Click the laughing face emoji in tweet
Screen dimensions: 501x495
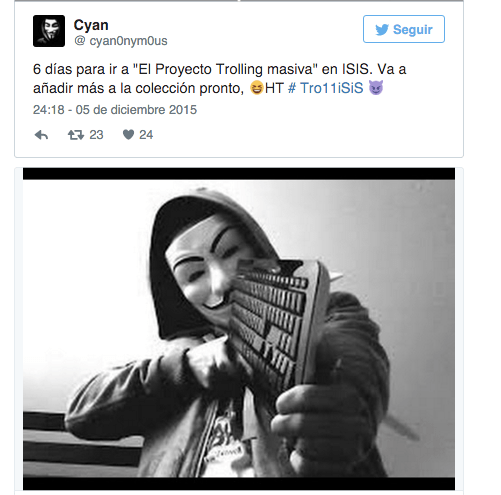257,88
